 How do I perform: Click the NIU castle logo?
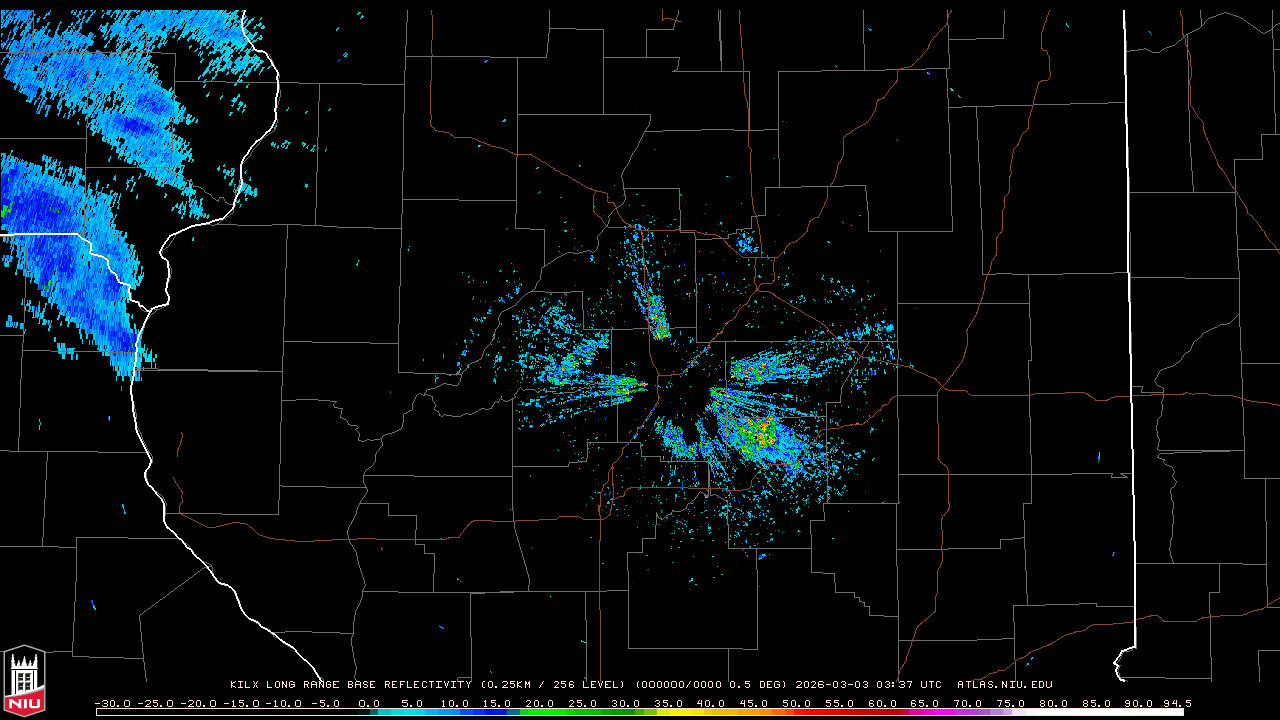tap(24, 680)
